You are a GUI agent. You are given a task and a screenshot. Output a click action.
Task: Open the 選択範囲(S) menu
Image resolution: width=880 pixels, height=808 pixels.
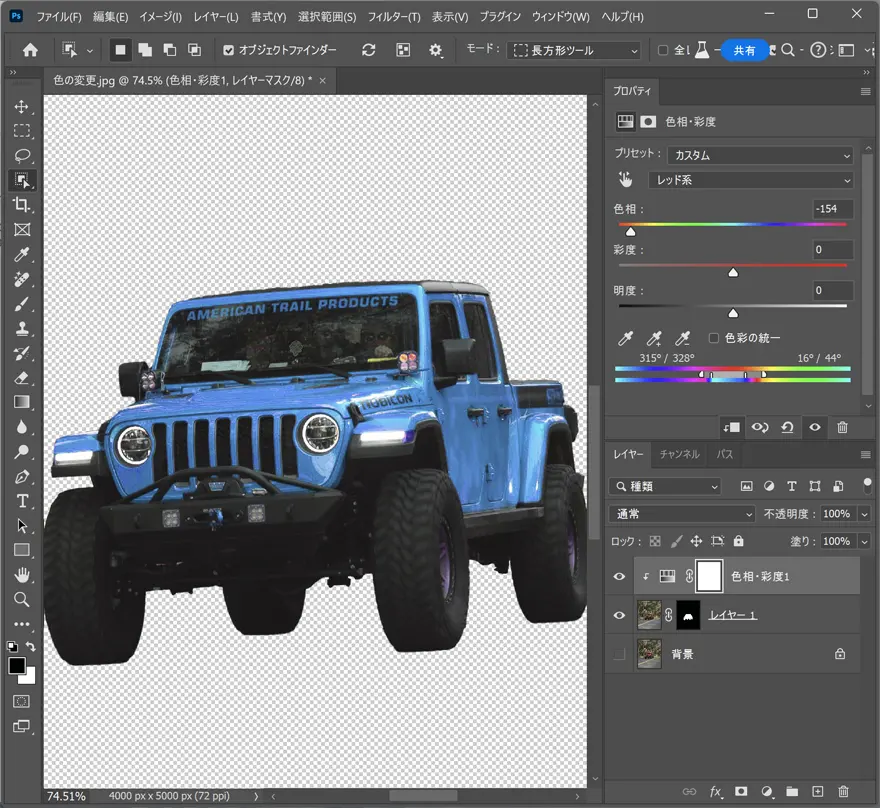point(327,17)
